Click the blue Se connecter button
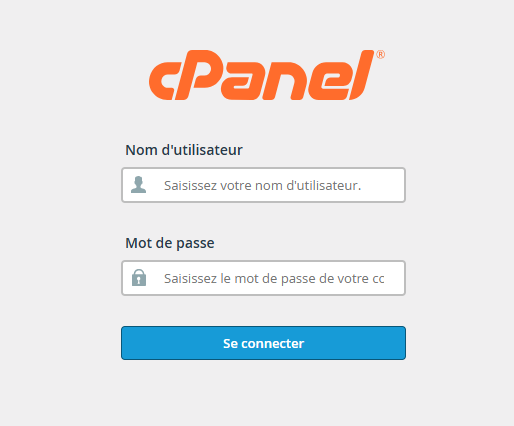 coord(263,343)
